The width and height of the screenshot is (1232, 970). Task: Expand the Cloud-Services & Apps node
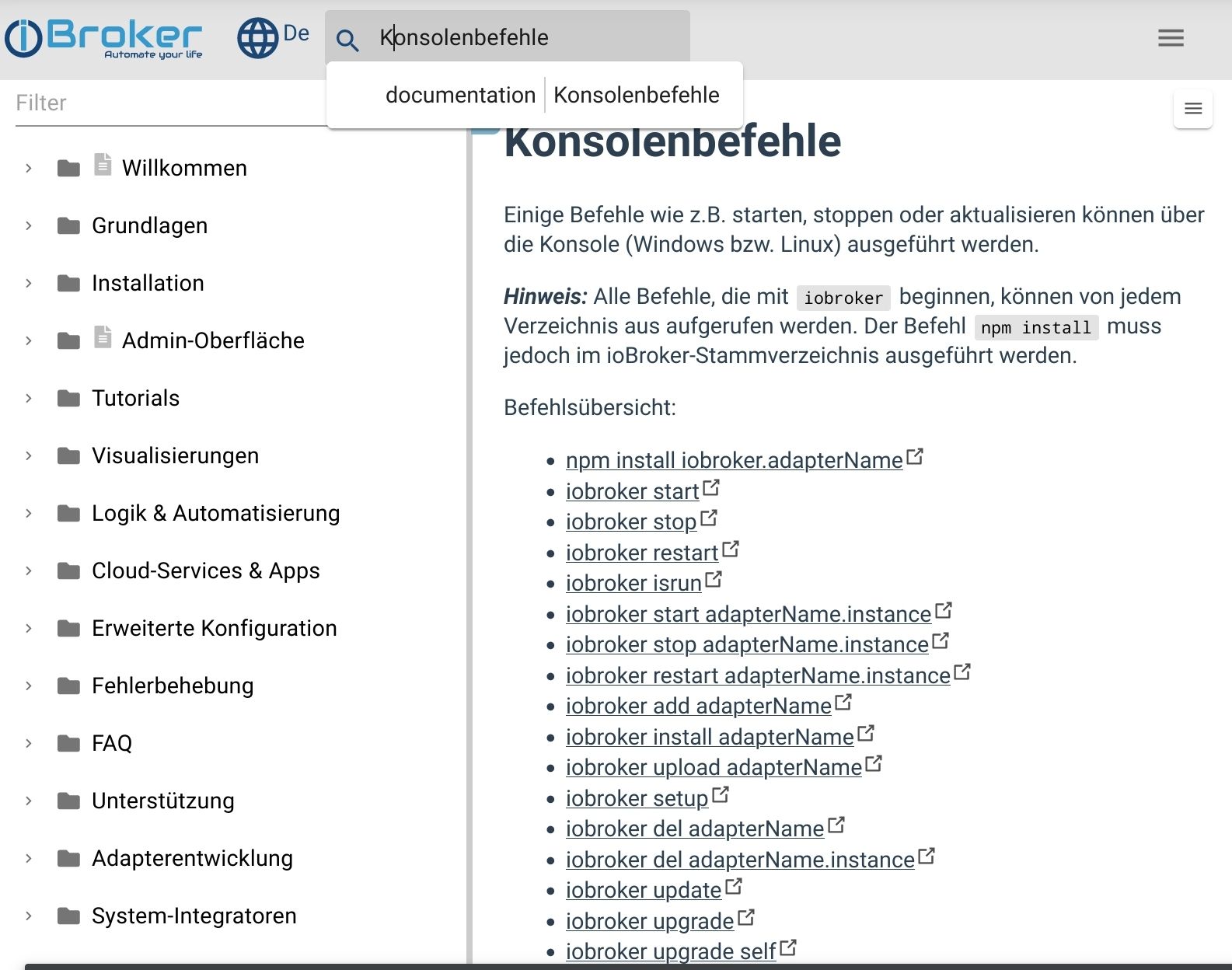click(29, 570)
